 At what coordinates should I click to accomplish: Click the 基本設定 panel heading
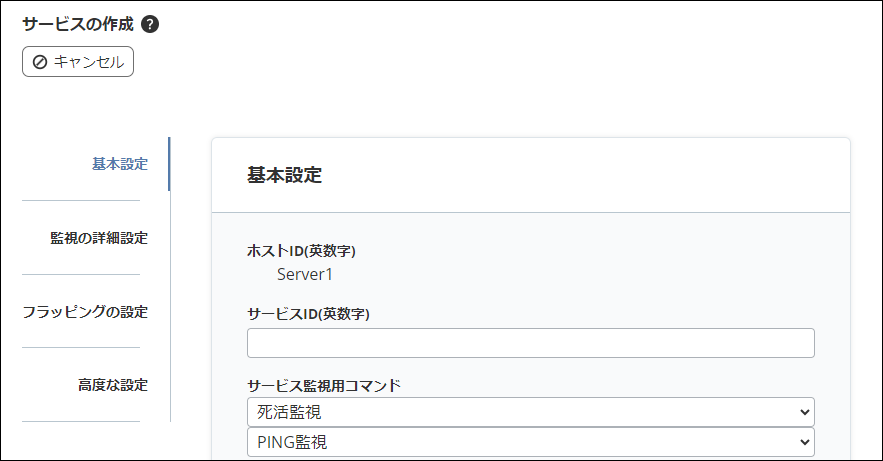coord(284,175)
